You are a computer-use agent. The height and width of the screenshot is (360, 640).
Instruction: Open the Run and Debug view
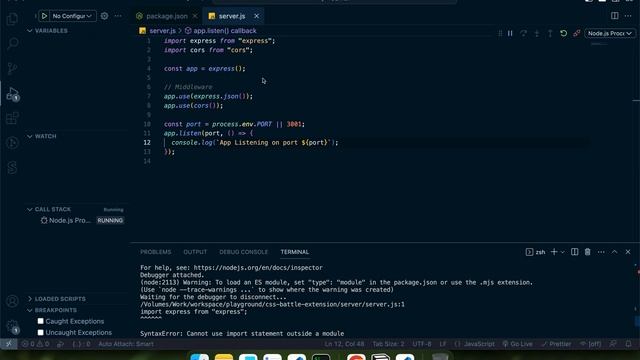point(12,94)
